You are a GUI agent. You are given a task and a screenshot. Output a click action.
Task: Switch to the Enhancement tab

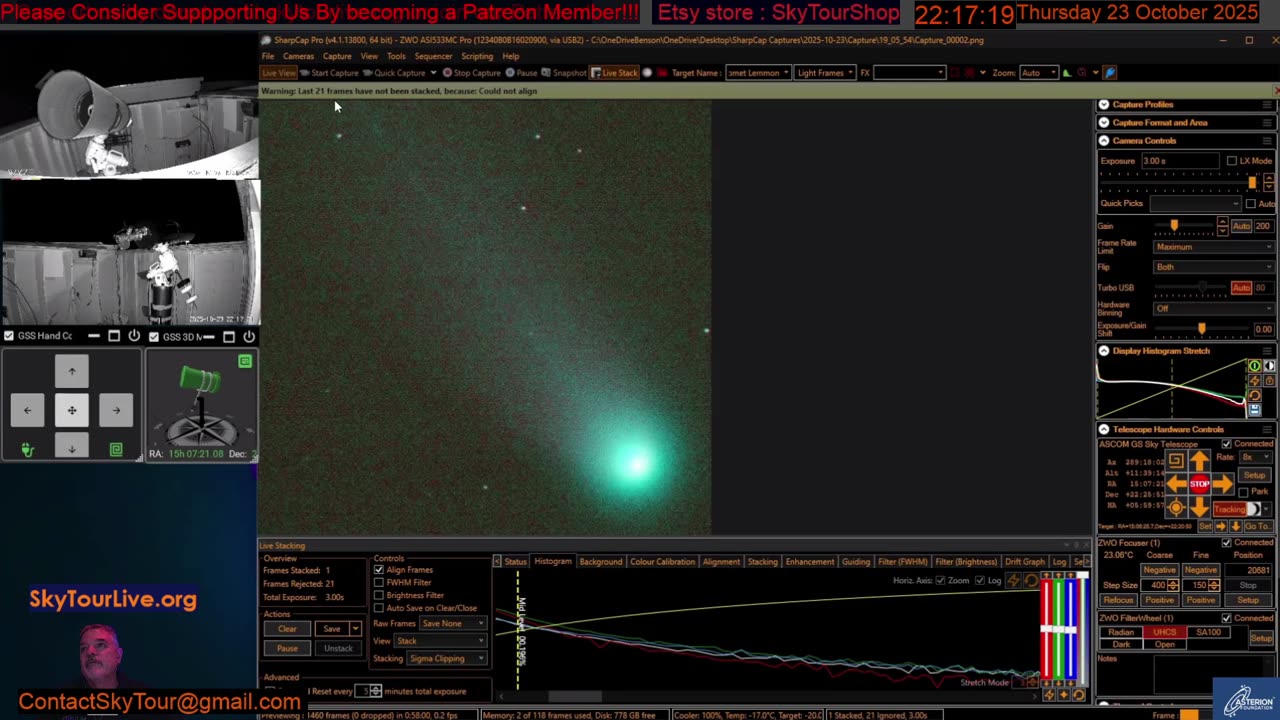(x=809, y=562)
